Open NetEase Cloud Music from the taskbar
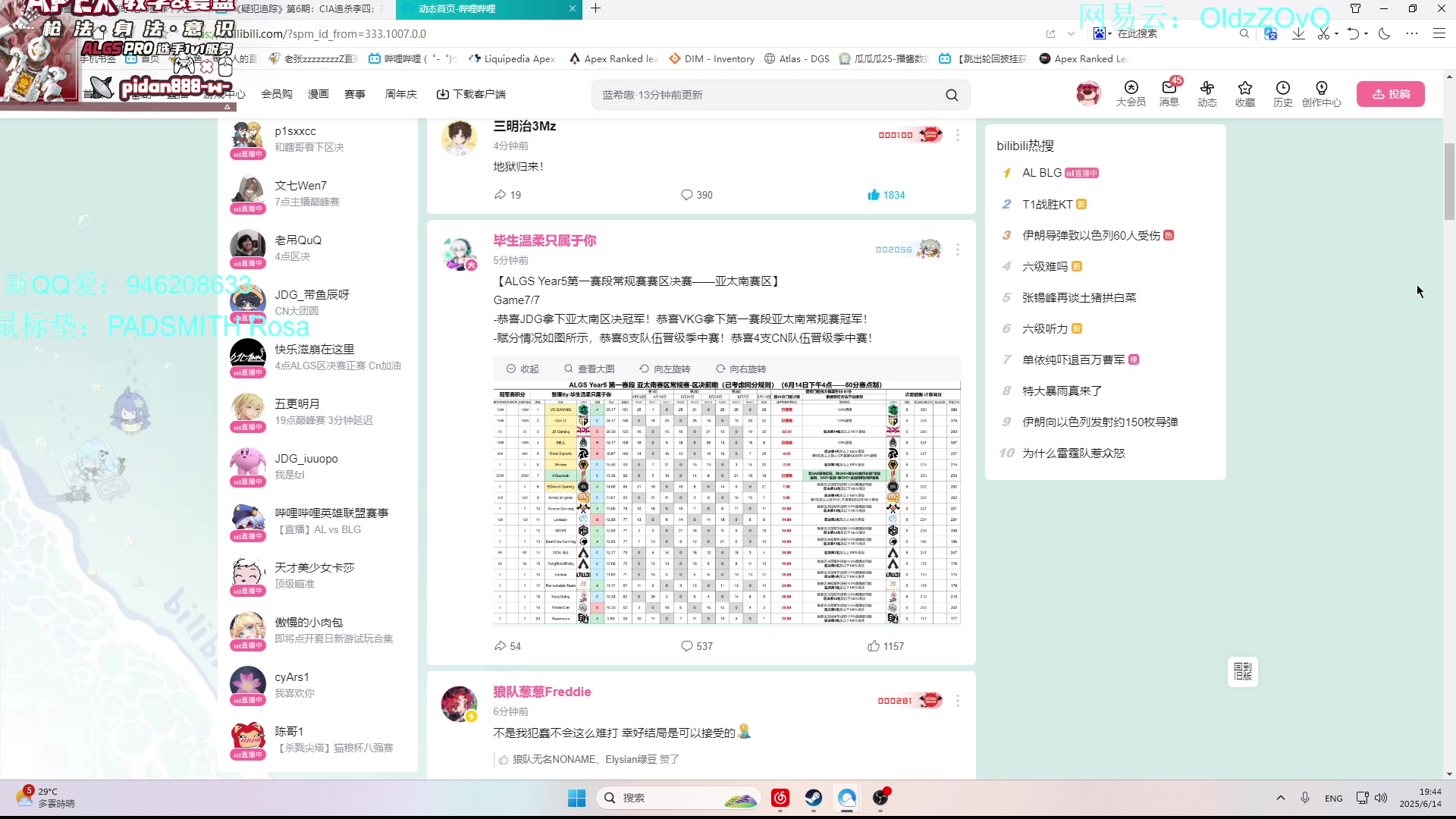1456x819 pixels. [x=780, y=798]
